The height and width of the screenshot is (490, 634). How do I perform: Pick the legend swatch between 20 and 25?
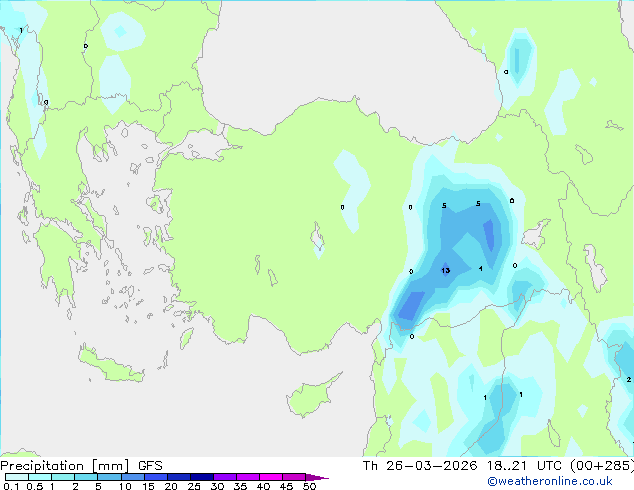tap(179, 477)
